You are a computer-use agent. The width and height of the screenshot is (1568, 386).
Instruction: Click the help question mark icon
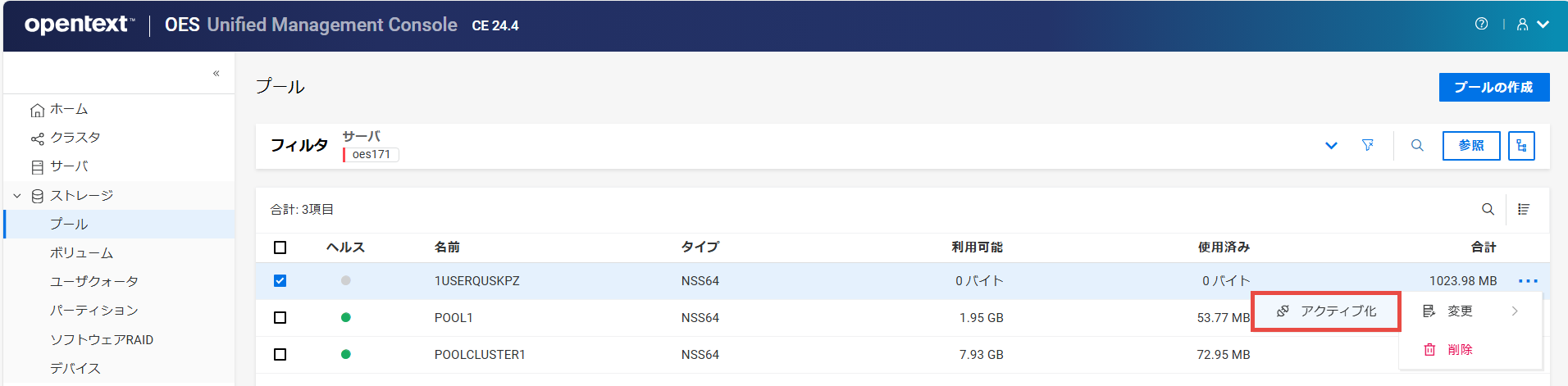coord(1481,24)
